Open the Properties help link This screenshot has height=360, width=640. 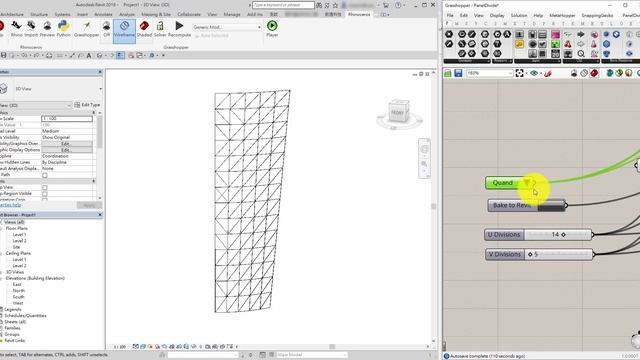[10, 205]
